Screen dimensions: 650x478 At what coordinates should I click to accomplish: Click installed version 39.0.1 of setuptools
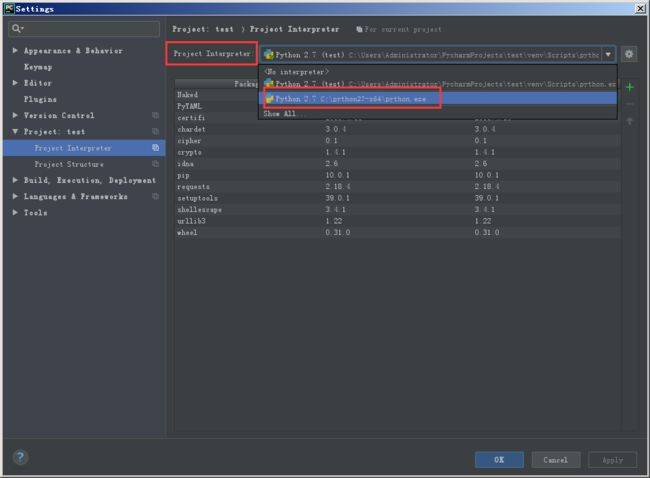tap(337, 198)
